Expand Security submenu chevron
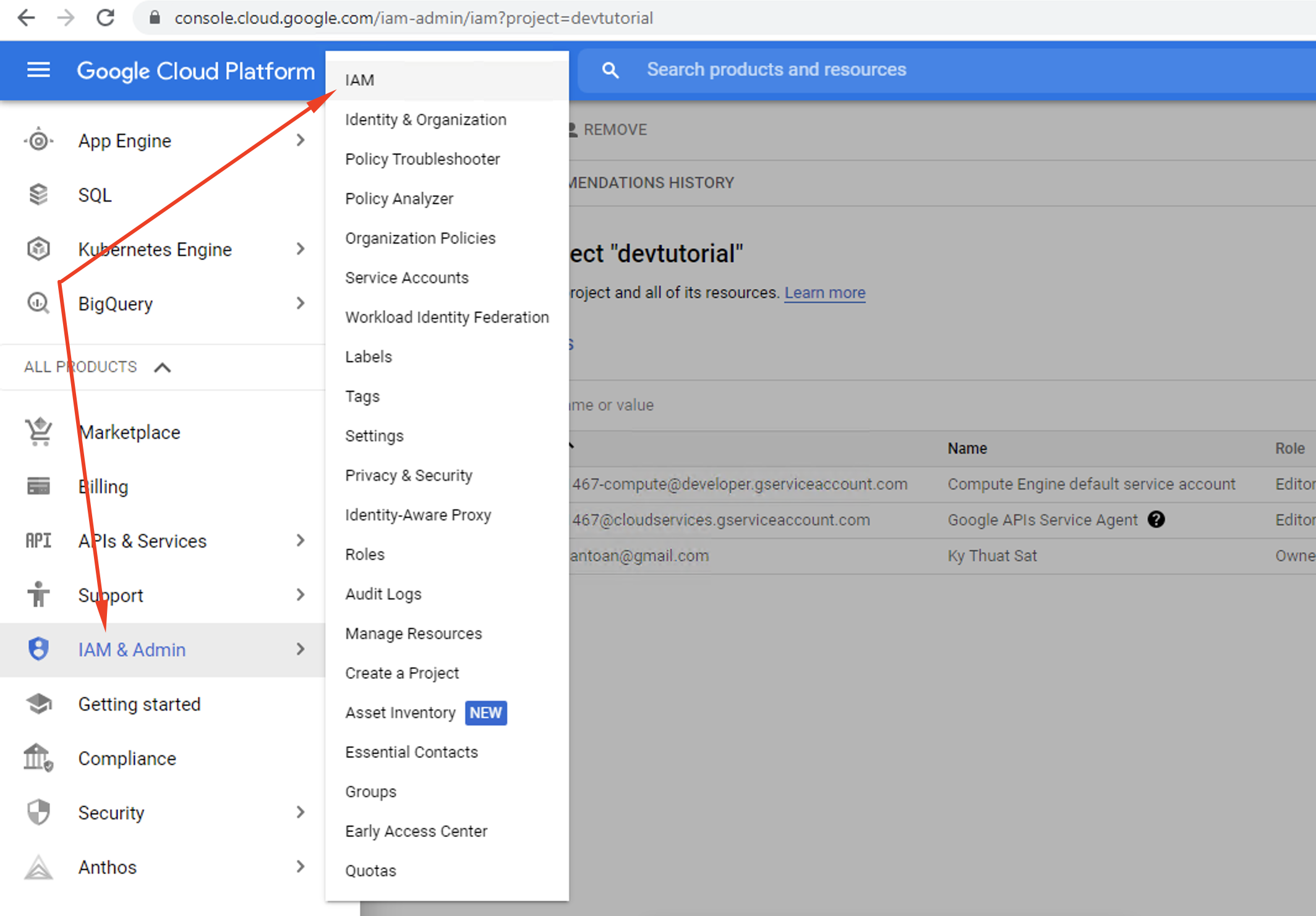 pos(301,812)
